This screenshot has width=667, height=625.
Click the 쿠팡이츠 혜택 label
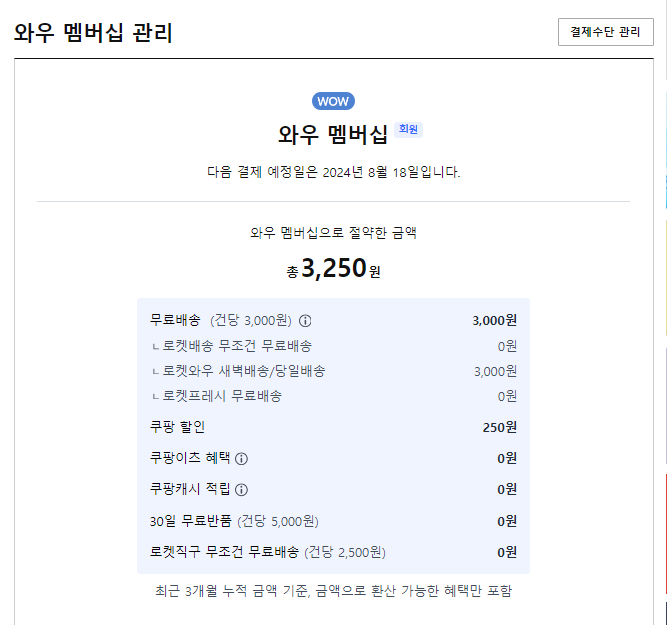click(190, 458)
